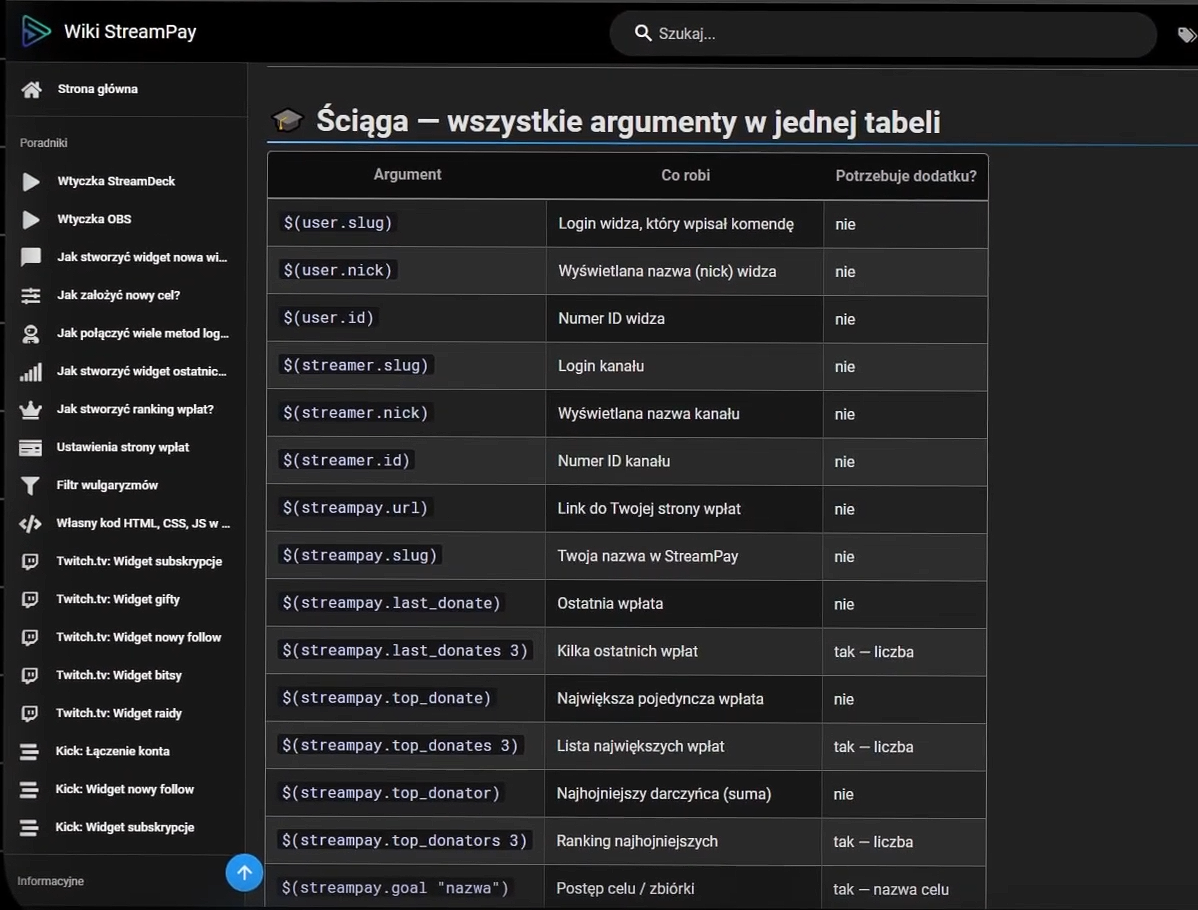Screen dimensions: 1198x910
Task: Click crown icon beside ranking wpłat
Action: tap(31, 410)
